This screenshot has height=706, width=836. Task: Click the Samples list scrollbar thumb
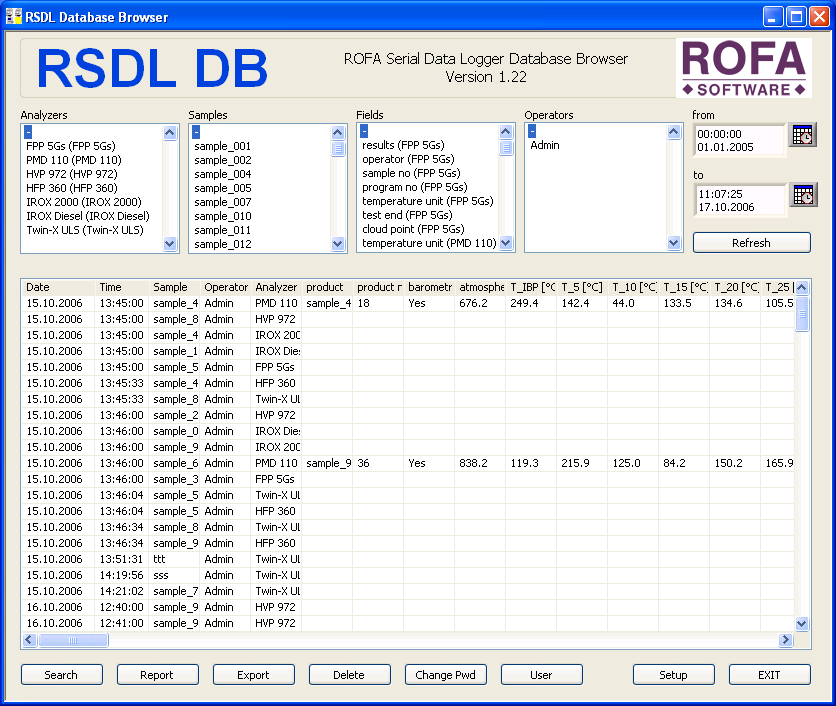pyautogui.click(x=337, y=148)
